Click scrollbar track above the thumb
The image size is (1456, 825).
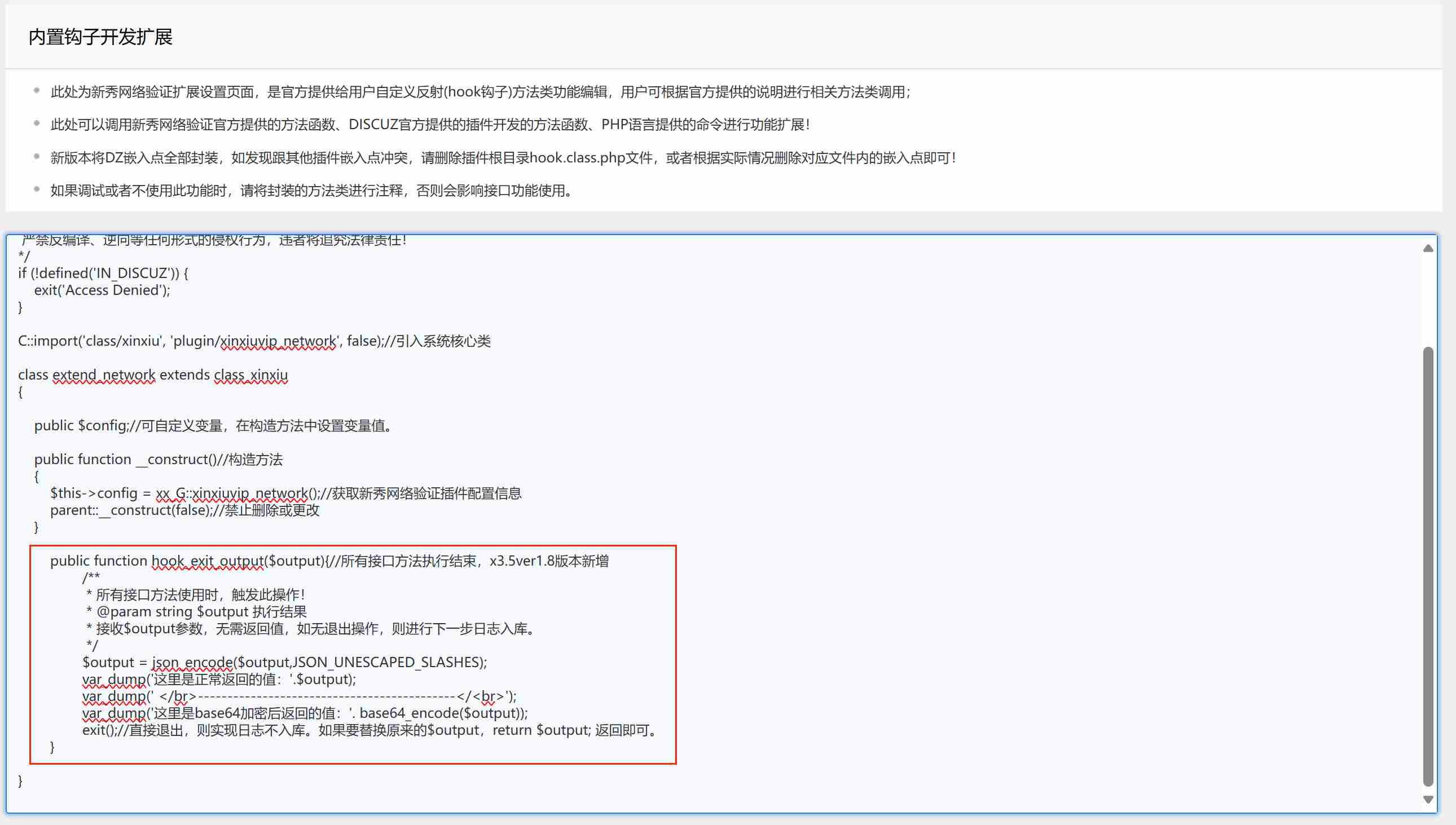coord(1428,301)
